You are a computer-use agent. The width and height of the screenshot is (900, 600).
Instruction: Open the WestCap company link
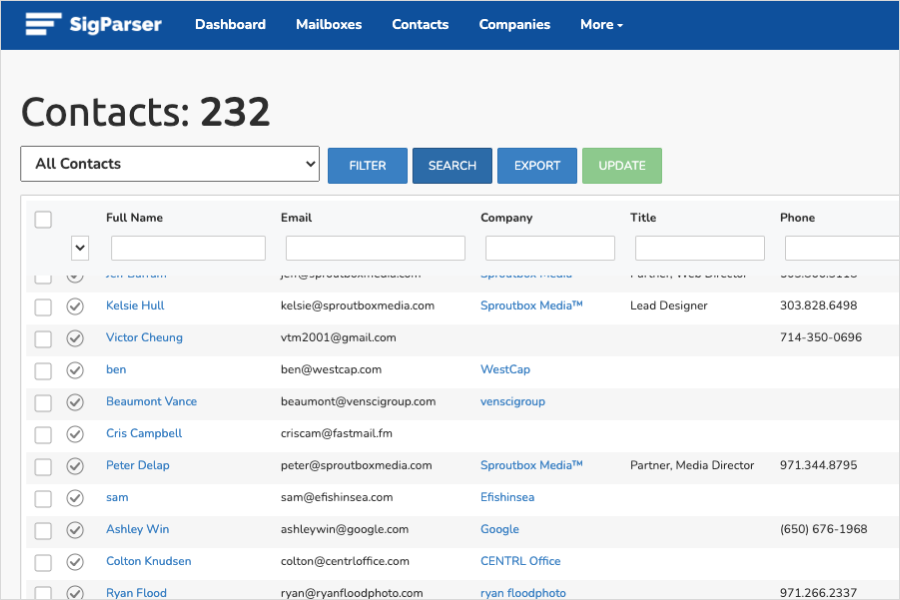(x=505, y=369)
